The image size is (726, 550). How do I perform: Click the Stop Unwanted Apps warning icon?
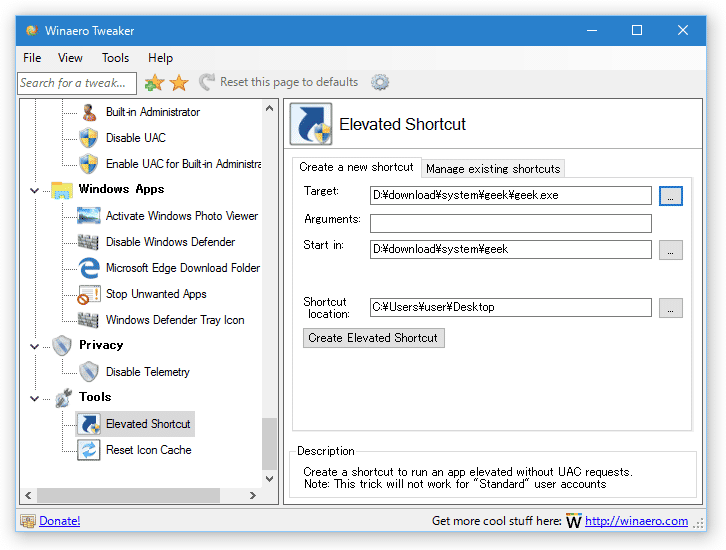tap(88, 294)
